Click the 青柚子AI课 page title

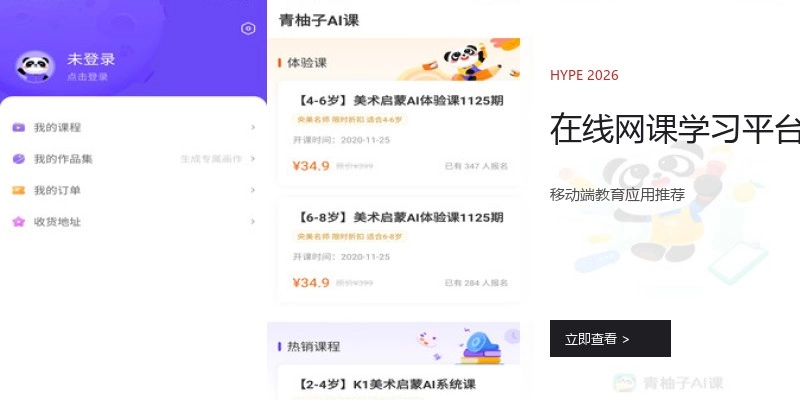(x=319, y=20)
